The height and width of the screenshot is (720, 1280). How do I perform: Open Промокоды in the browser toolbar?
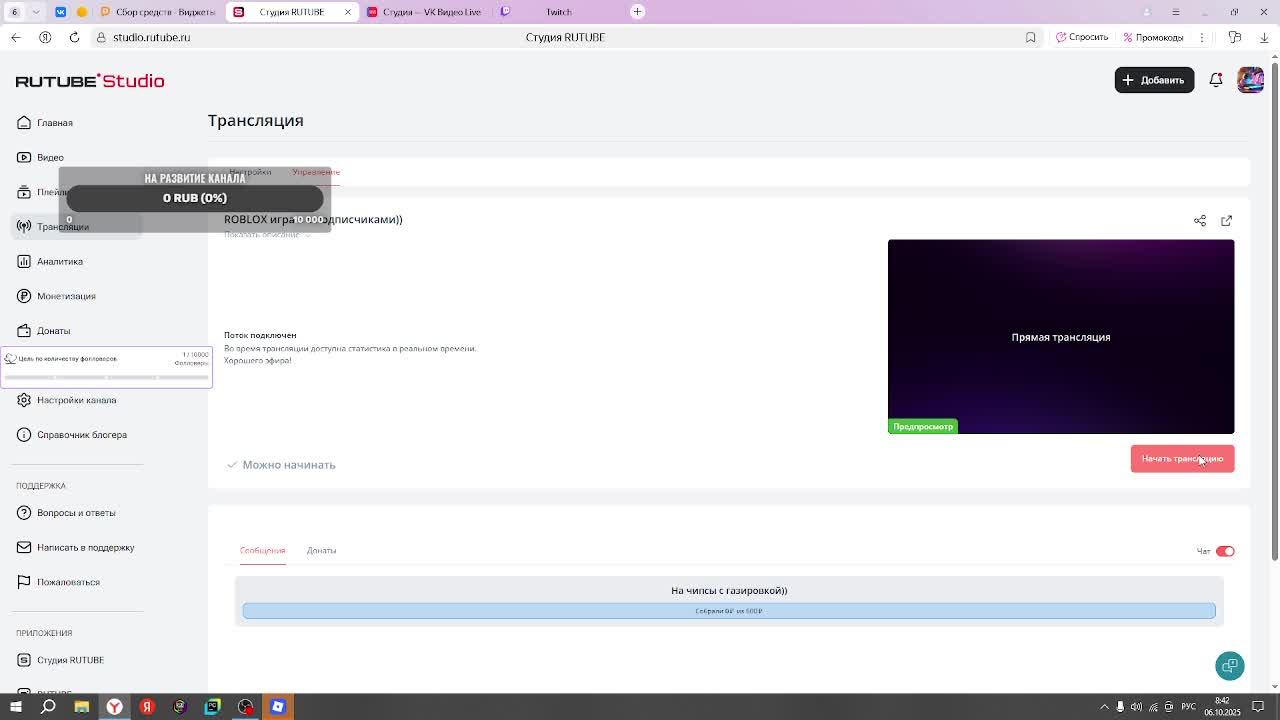click(1153, 37)
